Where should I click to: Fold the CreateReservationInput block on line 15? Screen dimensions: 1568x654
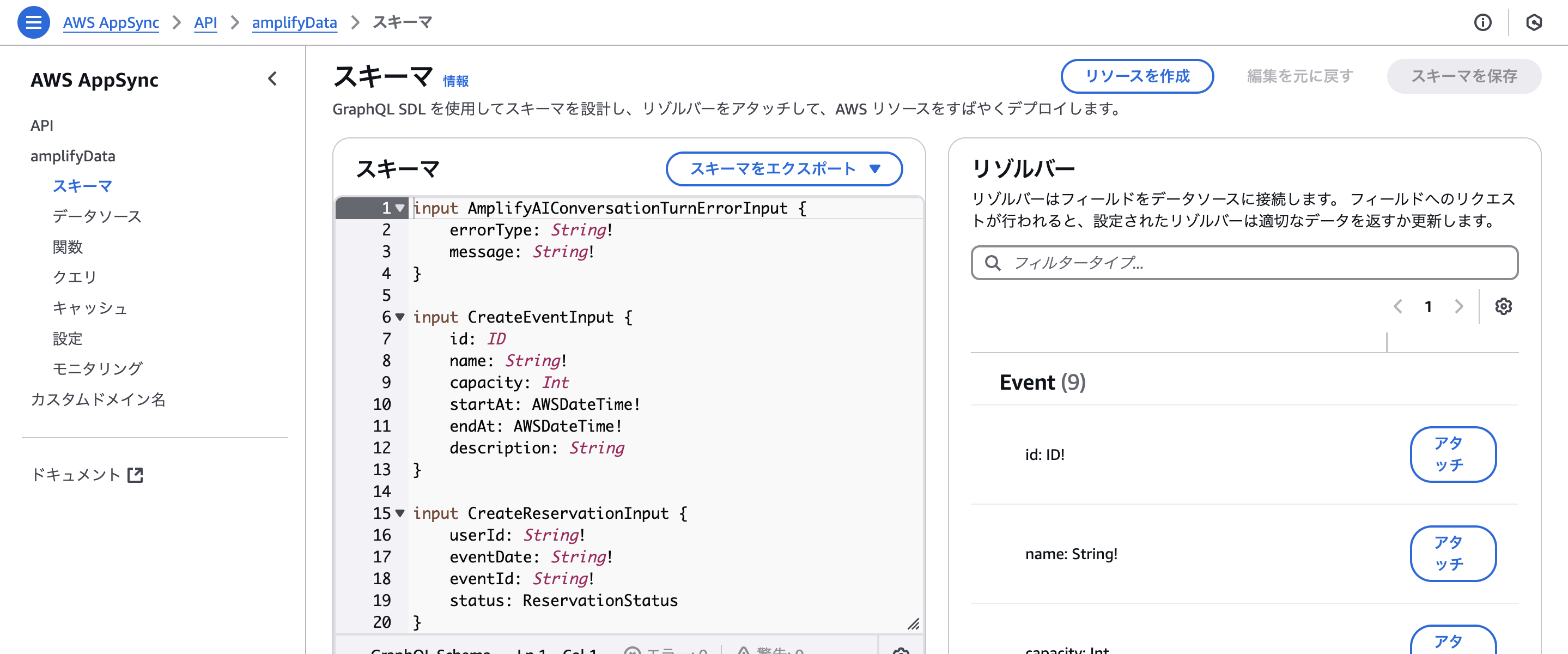(400, 513)
